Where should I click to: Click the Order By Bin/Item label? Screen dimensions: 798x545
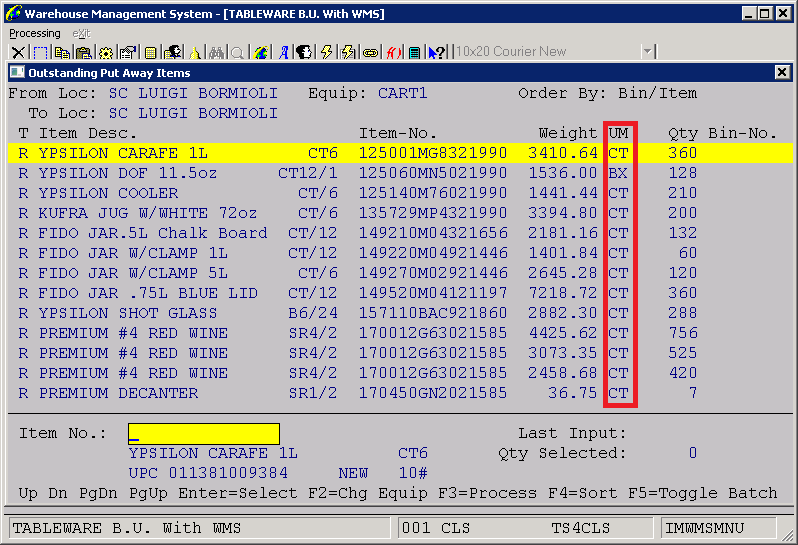[x=608, y=93]
